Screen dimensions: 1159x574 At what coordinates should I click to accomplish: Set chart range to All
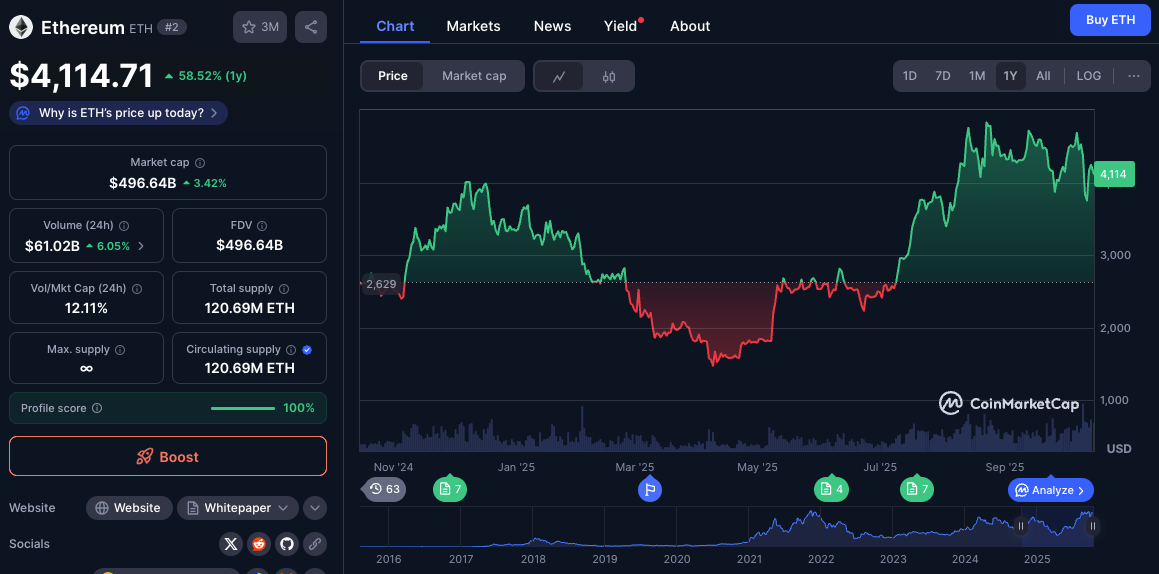(x=1043, y=76)
